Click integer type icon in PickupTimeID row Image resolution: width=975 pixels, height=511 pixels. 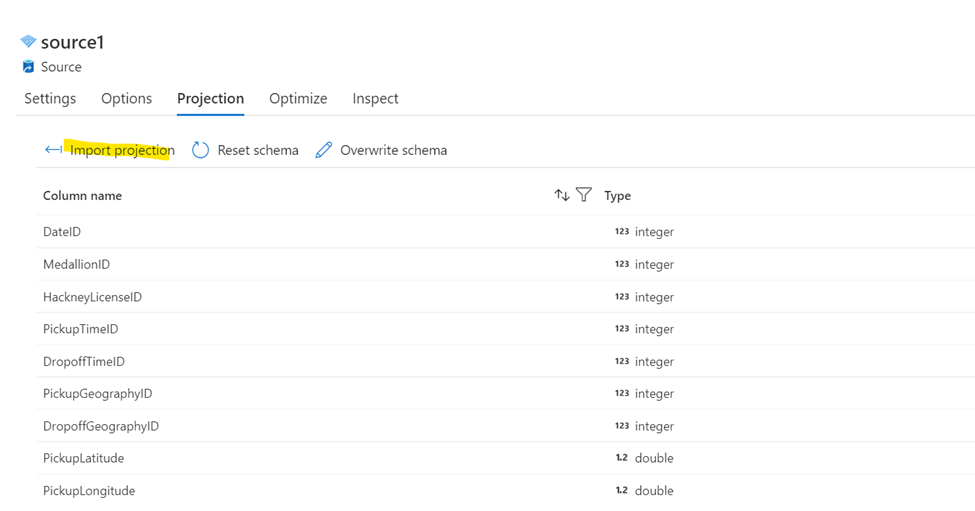coord(622,329)
